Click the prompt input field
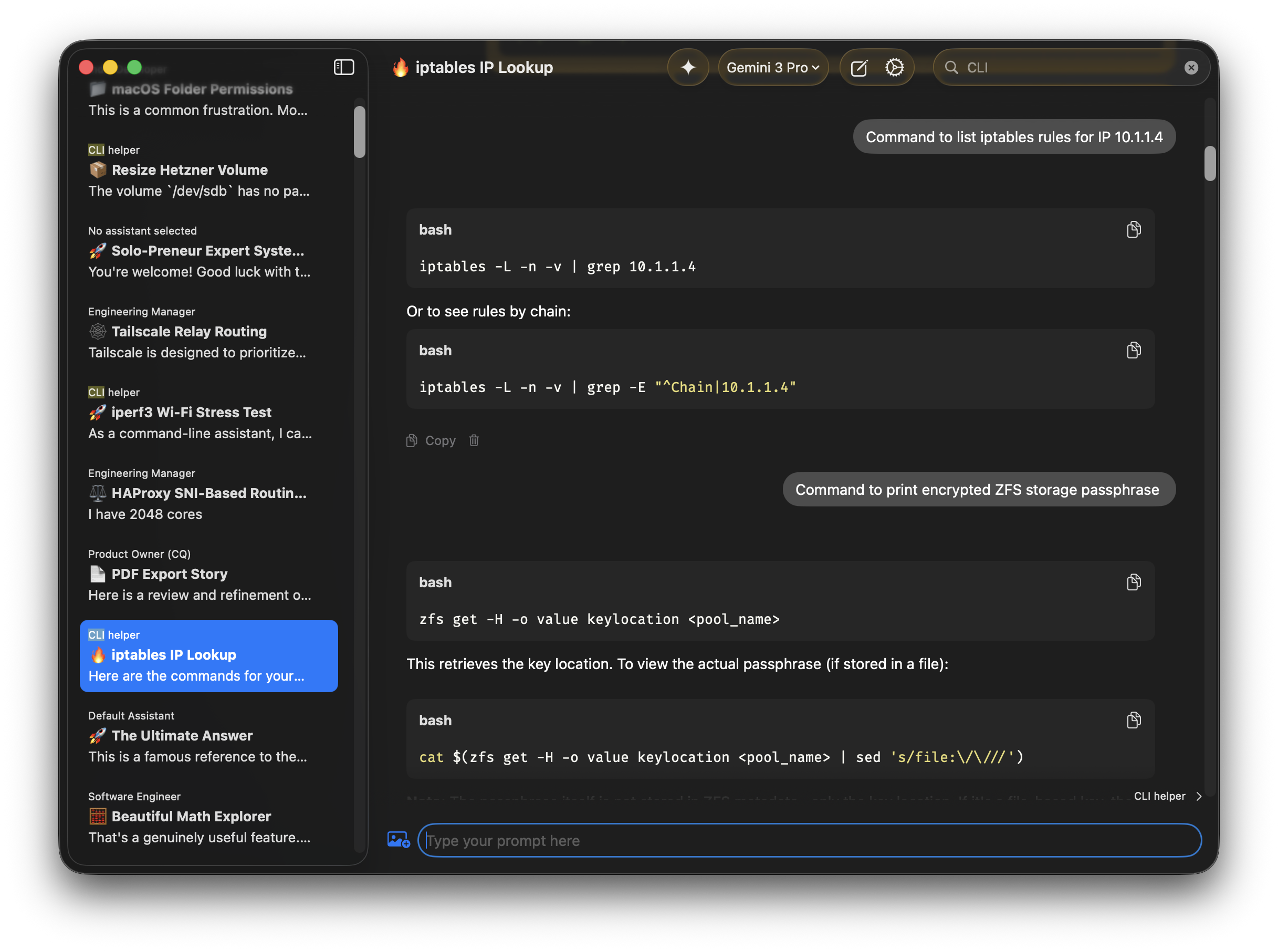 point(807,840)
